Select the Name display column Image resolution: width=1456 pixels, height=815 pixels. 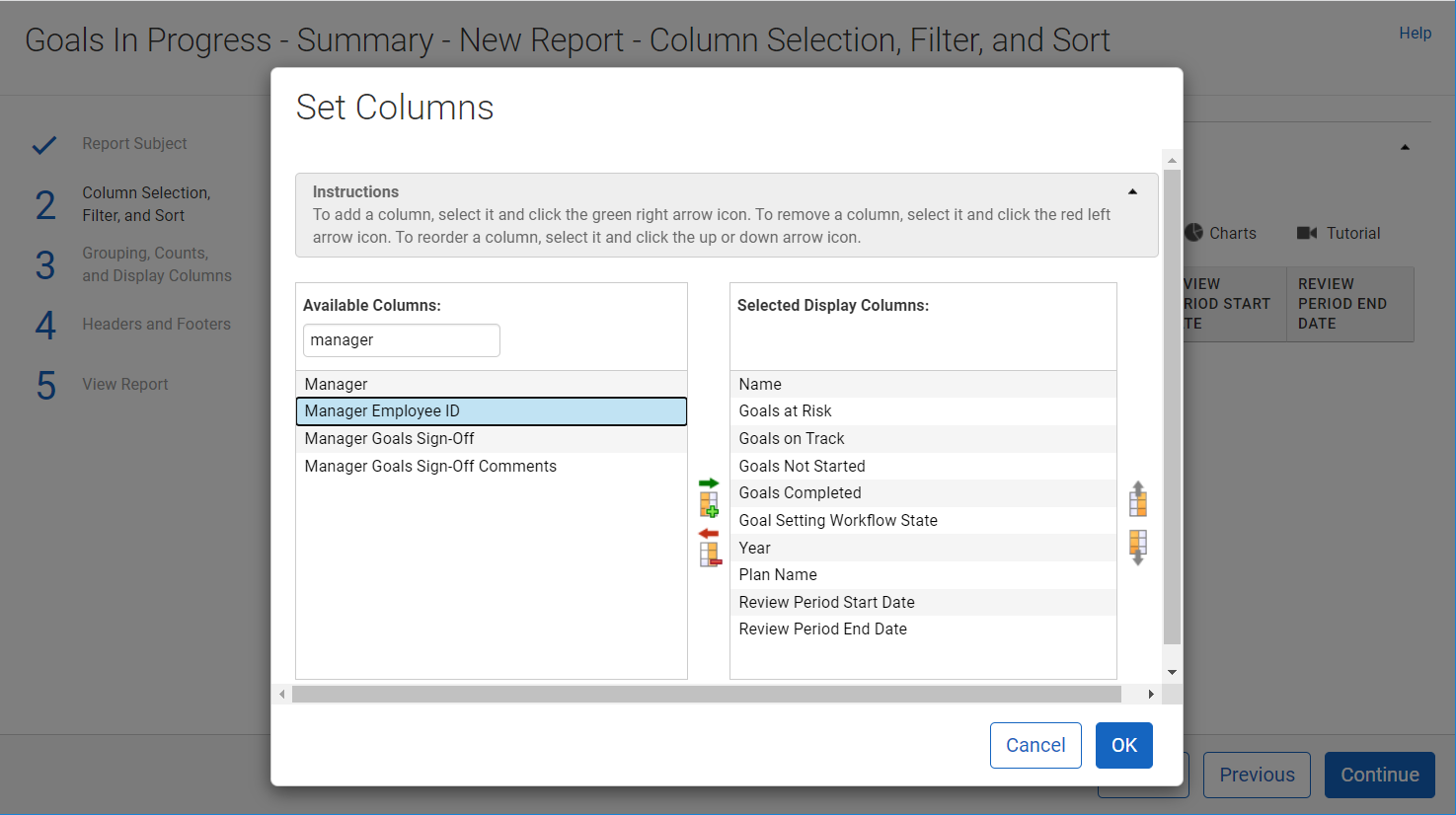(760, 384)
